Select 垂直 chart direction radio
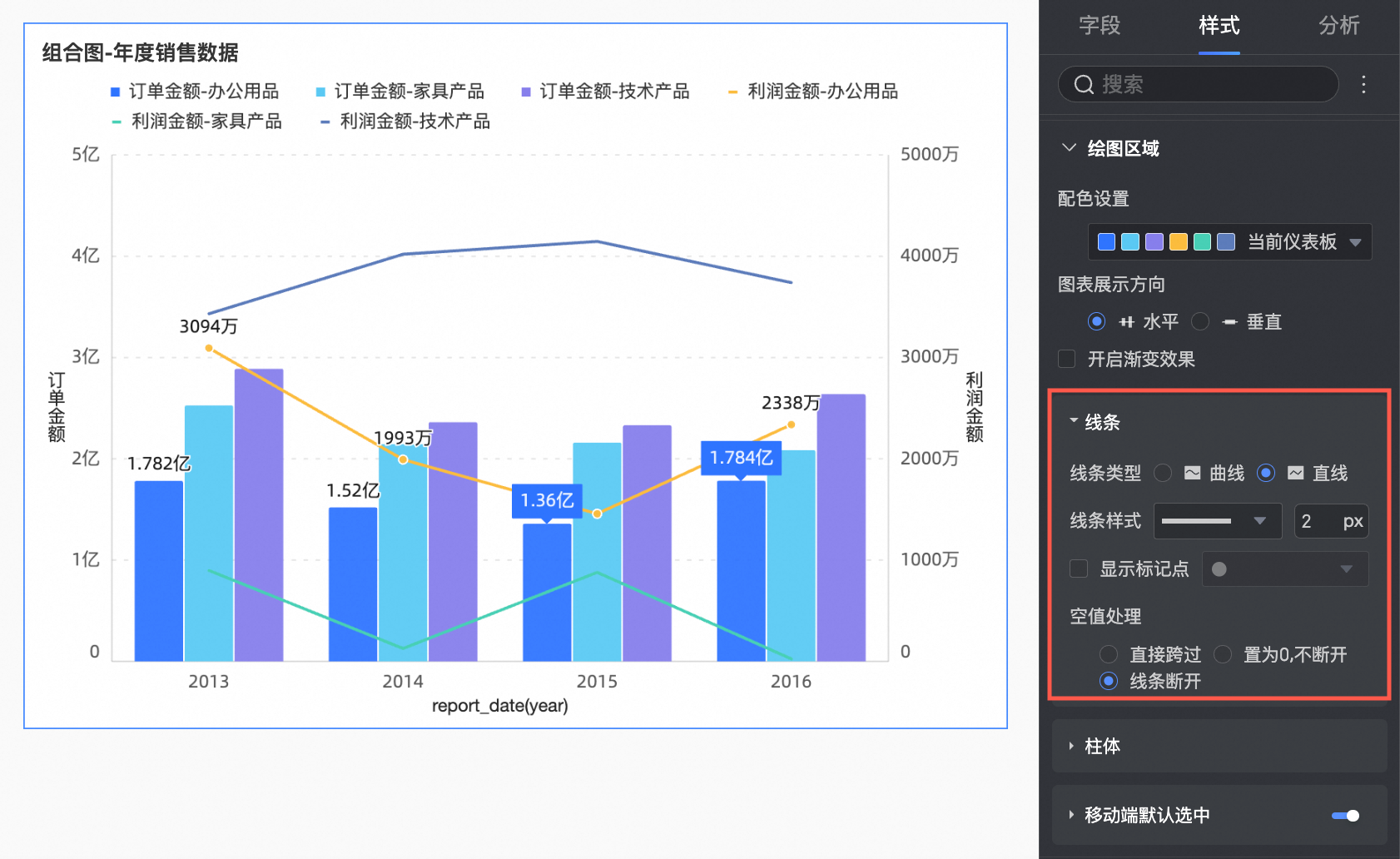 click(1200, 321)
